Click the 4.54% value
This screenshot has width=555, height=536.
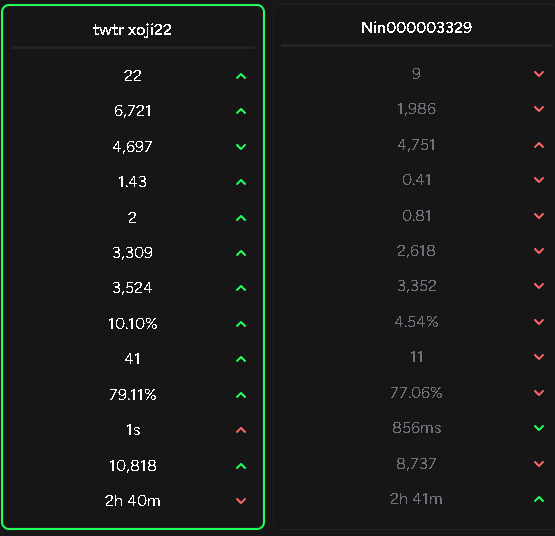click(x=417, y=322)
